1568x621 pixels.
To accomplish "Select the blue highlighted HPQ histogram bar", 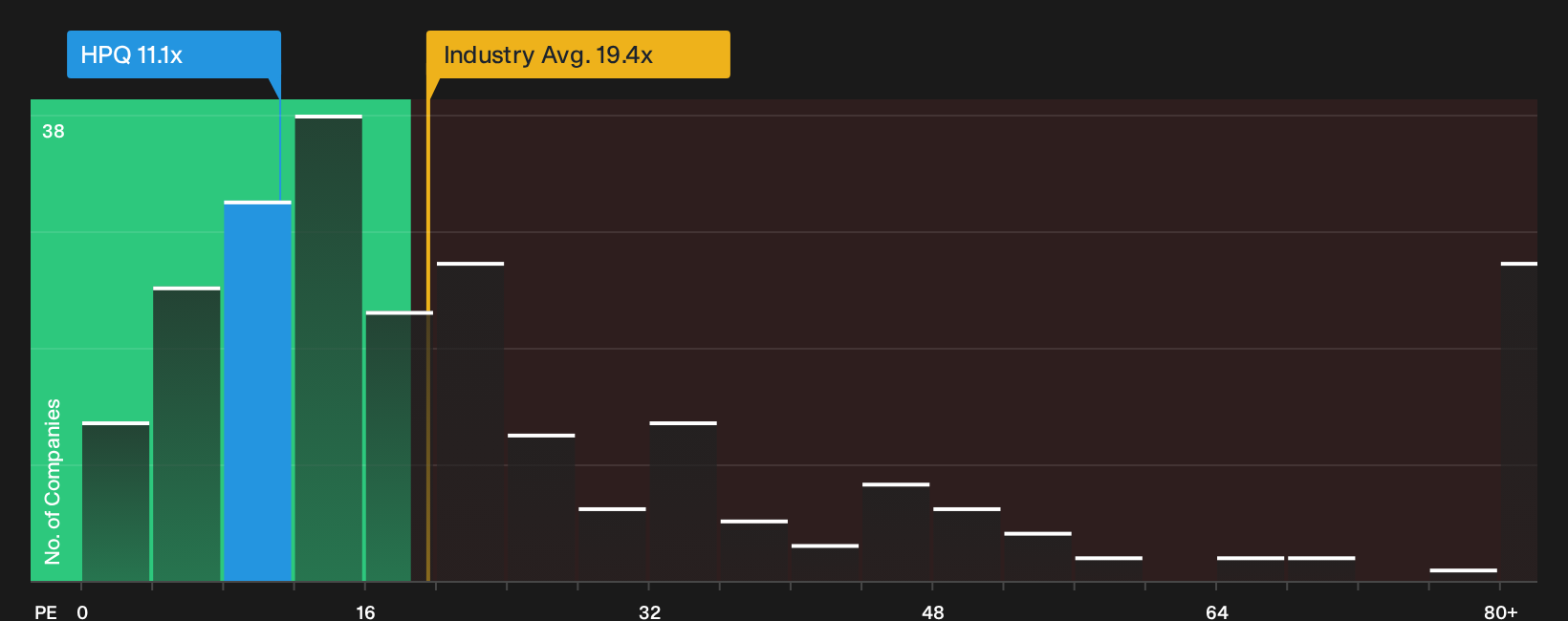I will point(258,391).
